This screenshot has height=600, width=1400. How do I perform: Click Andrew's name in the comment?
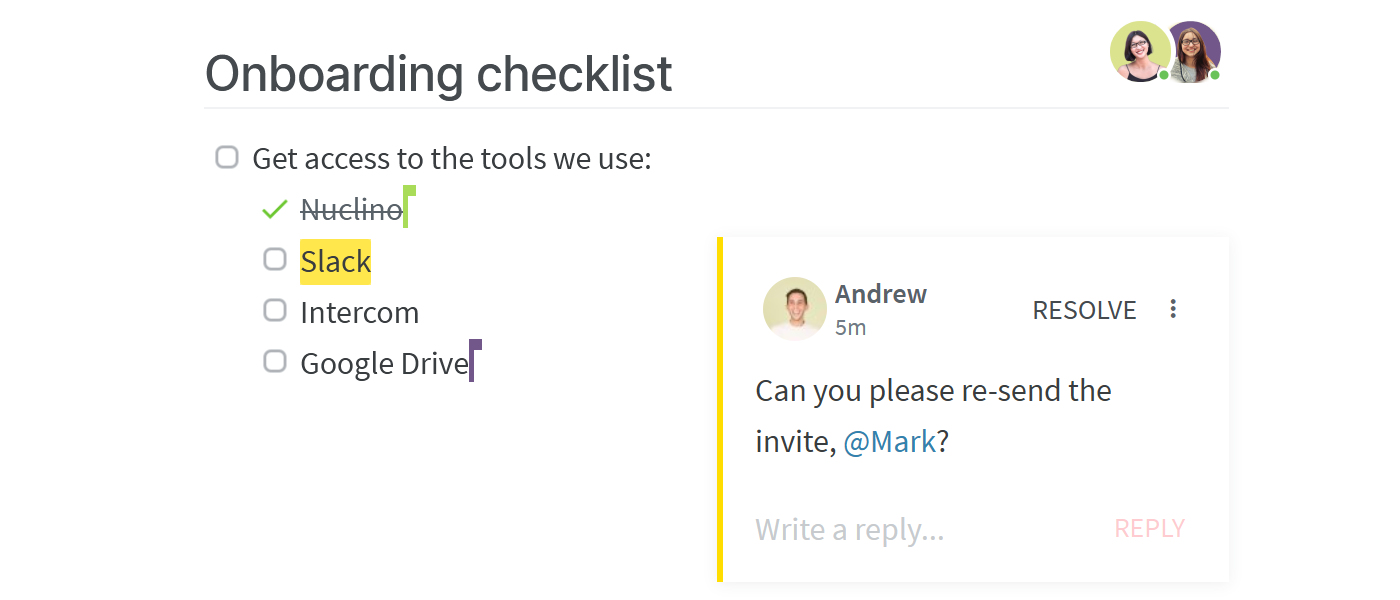[x=880, y=294]
